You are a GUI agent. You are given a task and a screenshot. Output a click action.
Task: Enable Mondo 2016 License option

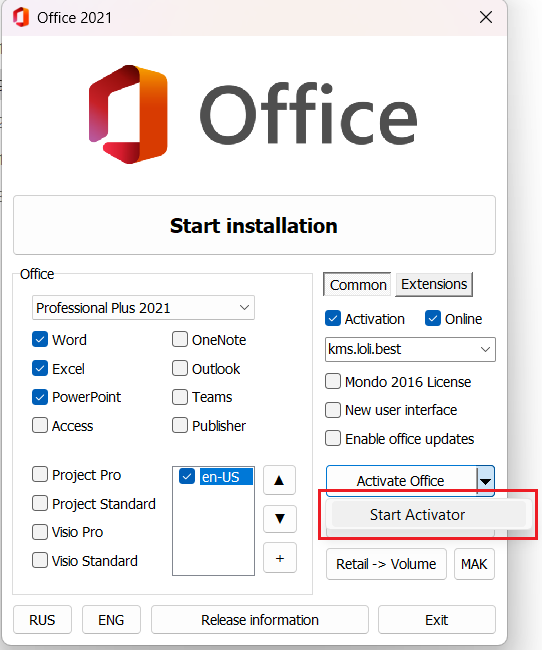(x=333, y=381)
